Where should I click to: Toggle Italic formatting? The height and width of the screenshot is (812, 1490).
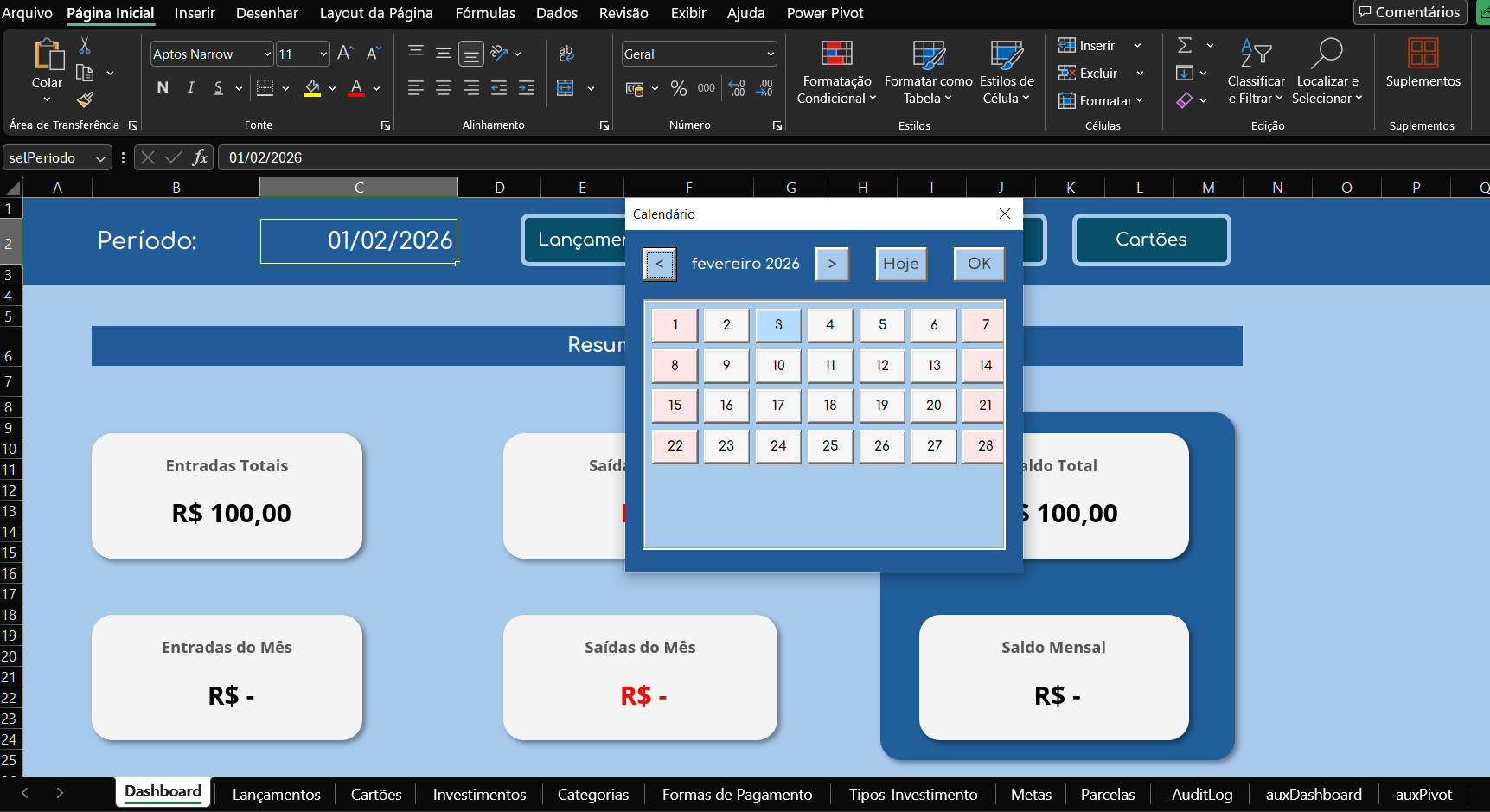[x=190, y=88]
